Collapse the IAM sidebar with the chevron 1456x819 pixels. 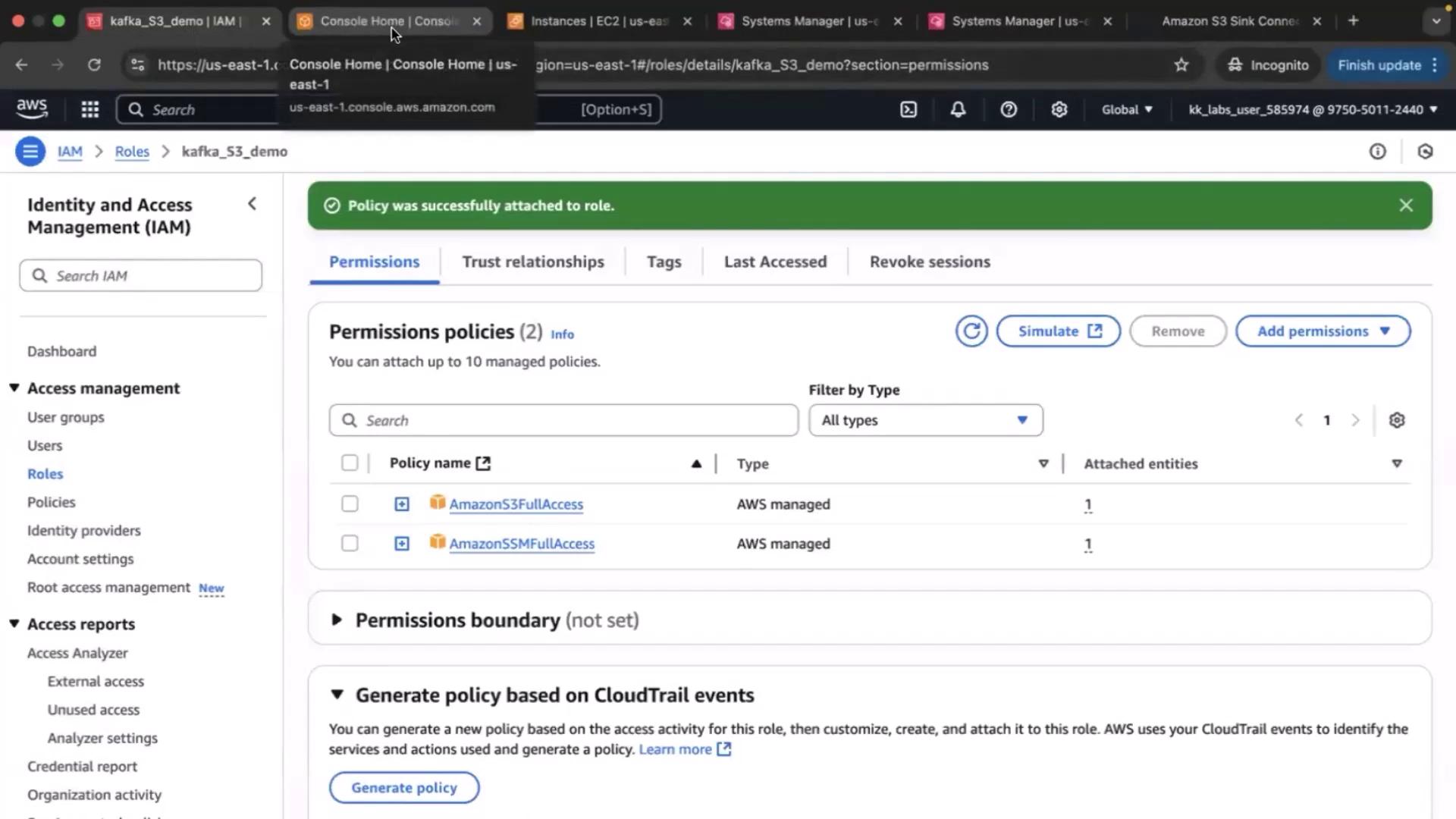pyautogui.click(x=253, y=204)
